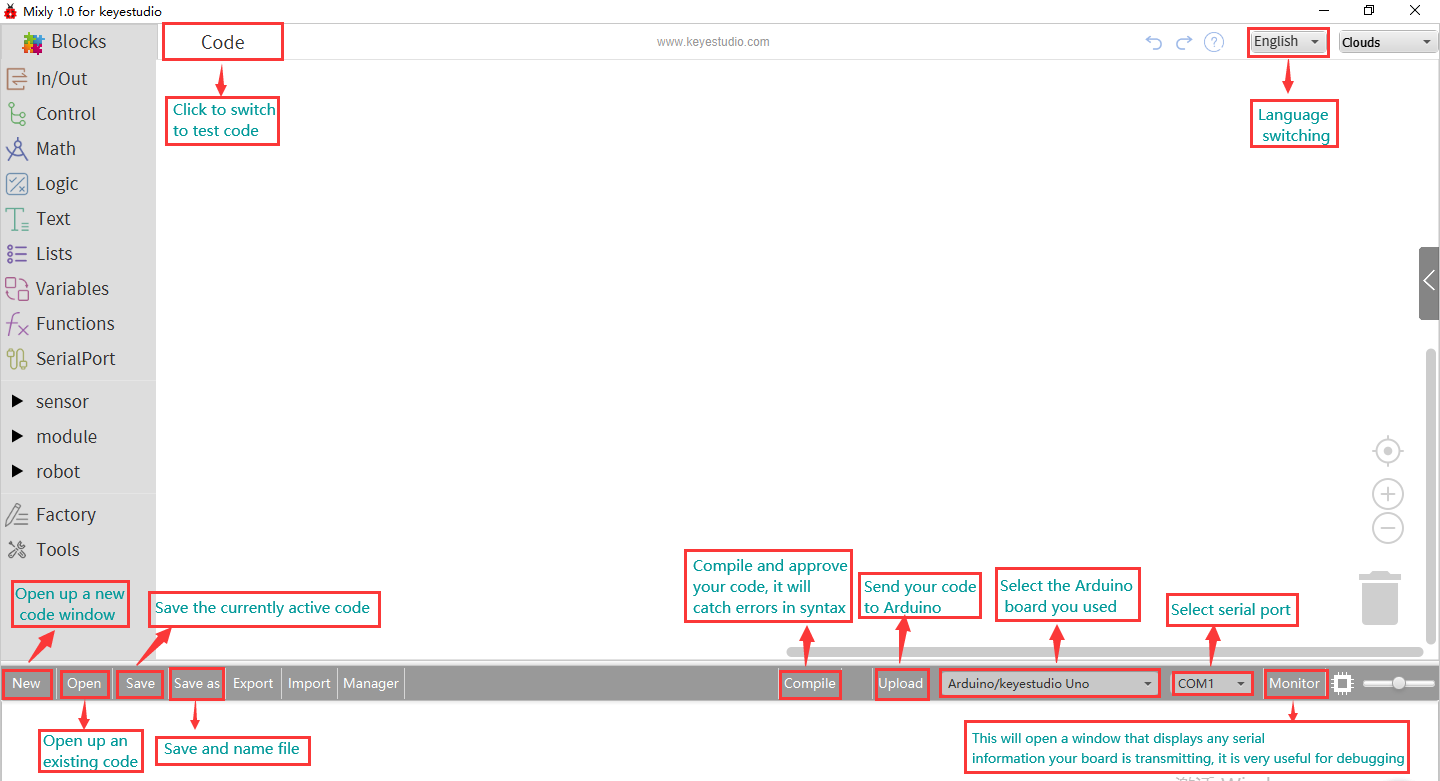Center the workspace with the crosshair icon
This screenshot has height=781, width=1440.
coord(1388,452)
